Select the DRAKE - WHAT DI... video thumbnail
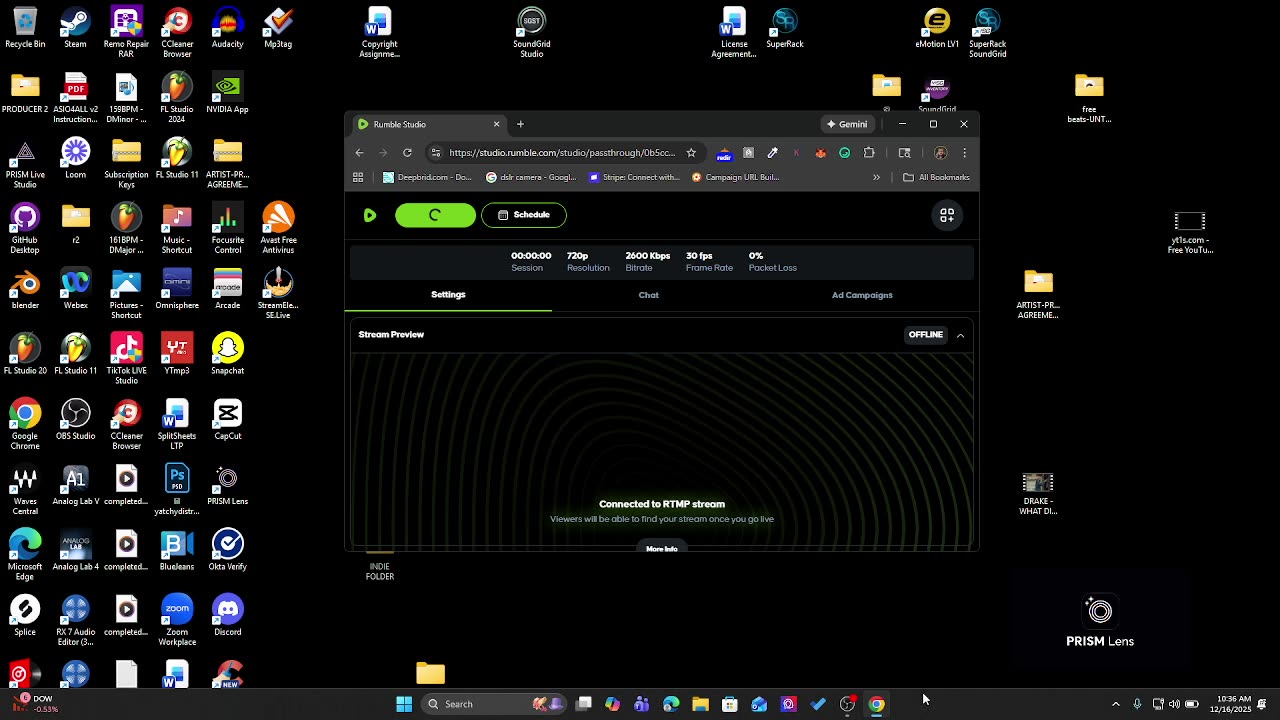The image size is (1280, 720). 1038,494
